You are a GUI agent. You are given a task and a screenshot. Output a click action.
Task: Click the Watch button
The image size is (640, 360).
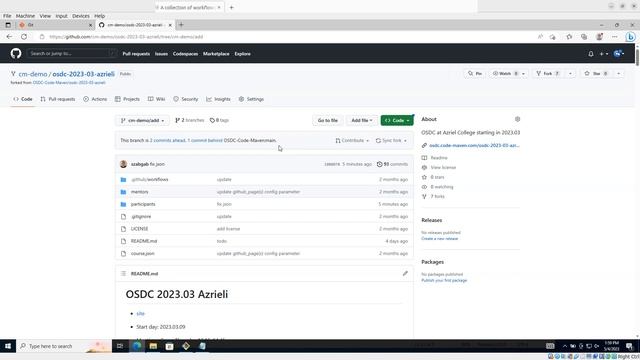click(504, 73)
